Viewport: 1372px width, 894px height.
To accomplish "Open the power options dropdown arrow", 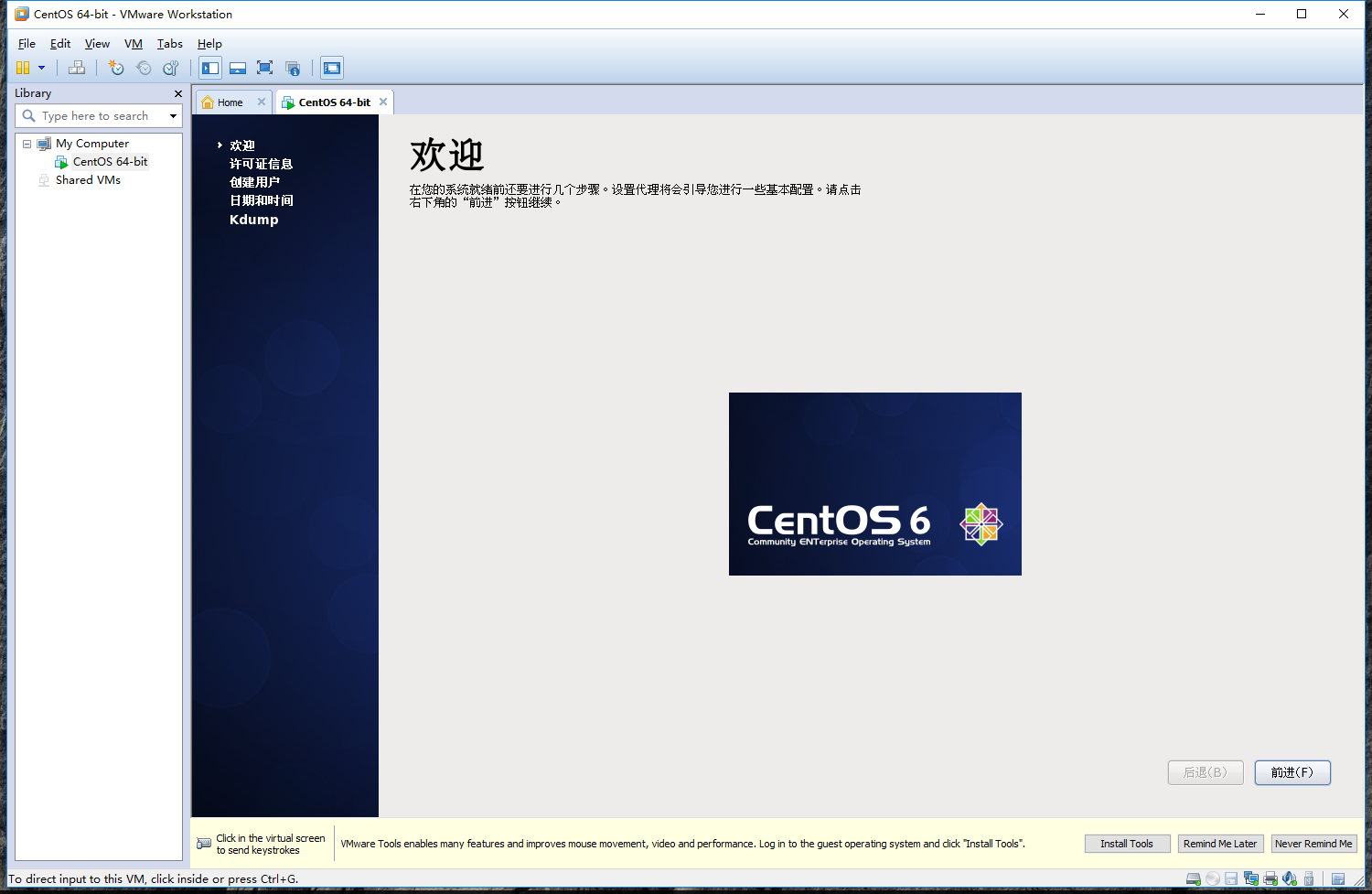I will tap(41, 68).
